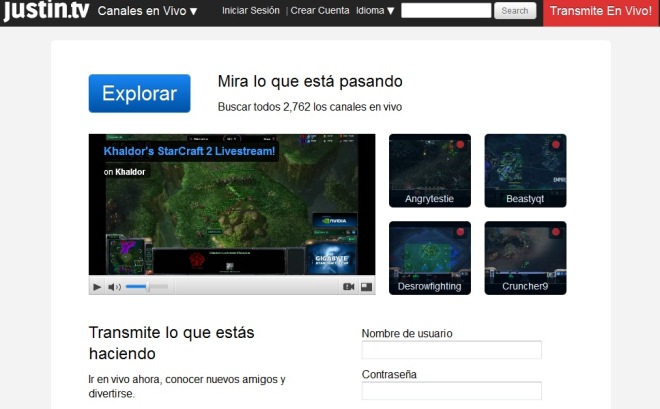
Task: Open the Beastyqt channel thumbnail
Action: click(x=525, y=170)
